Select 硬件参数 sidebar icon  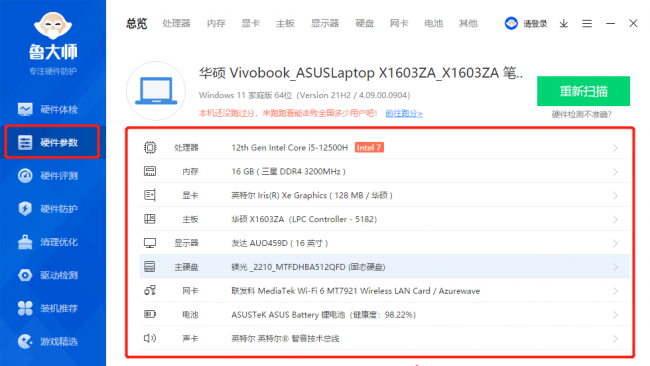click(x=25, y=143)
